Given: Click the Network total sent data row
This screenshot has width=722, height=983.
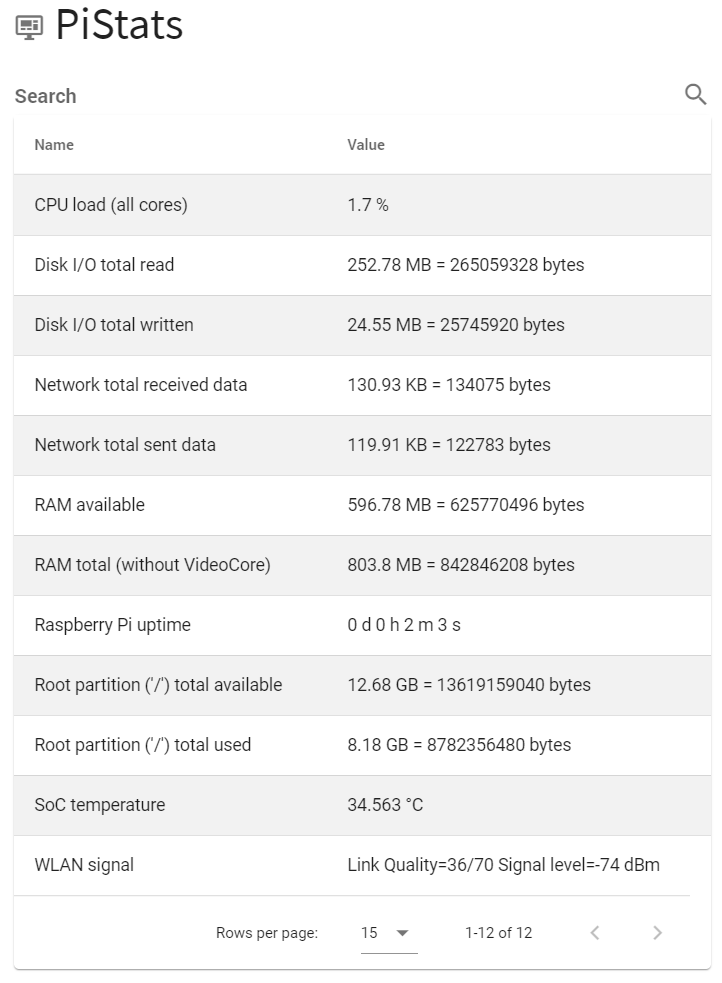Looking at the screenshot, I should pos(362,445).
